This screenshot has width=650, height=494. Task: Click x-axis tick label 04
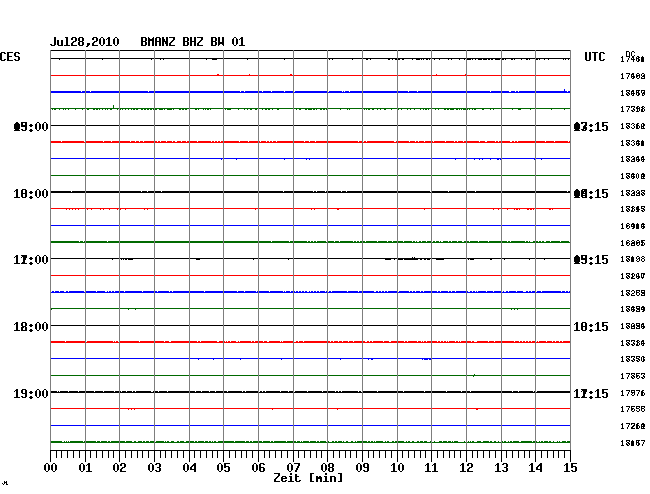(x=189, y=467)
